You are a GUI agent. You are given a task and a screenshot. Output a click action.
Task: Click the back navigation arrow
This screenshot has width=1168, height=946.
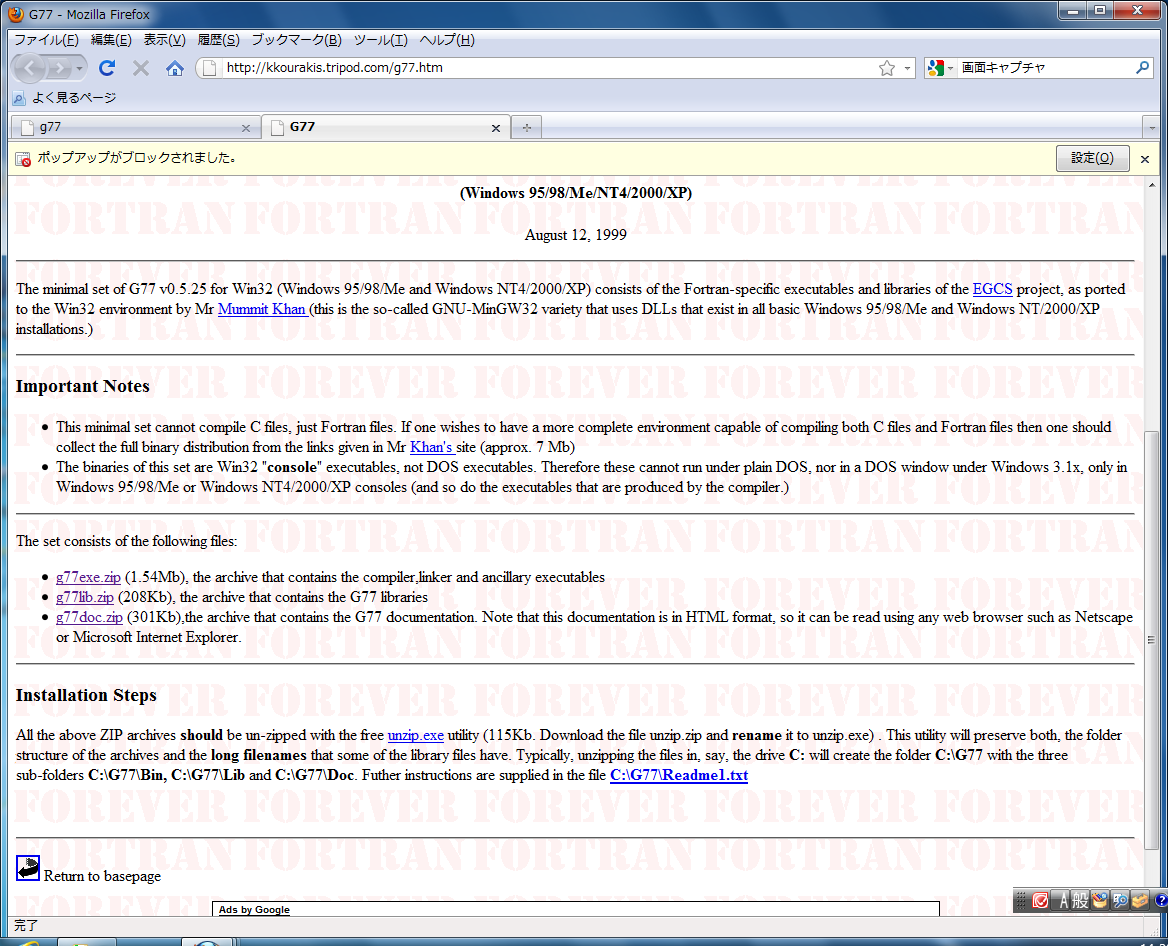point(30,68)
